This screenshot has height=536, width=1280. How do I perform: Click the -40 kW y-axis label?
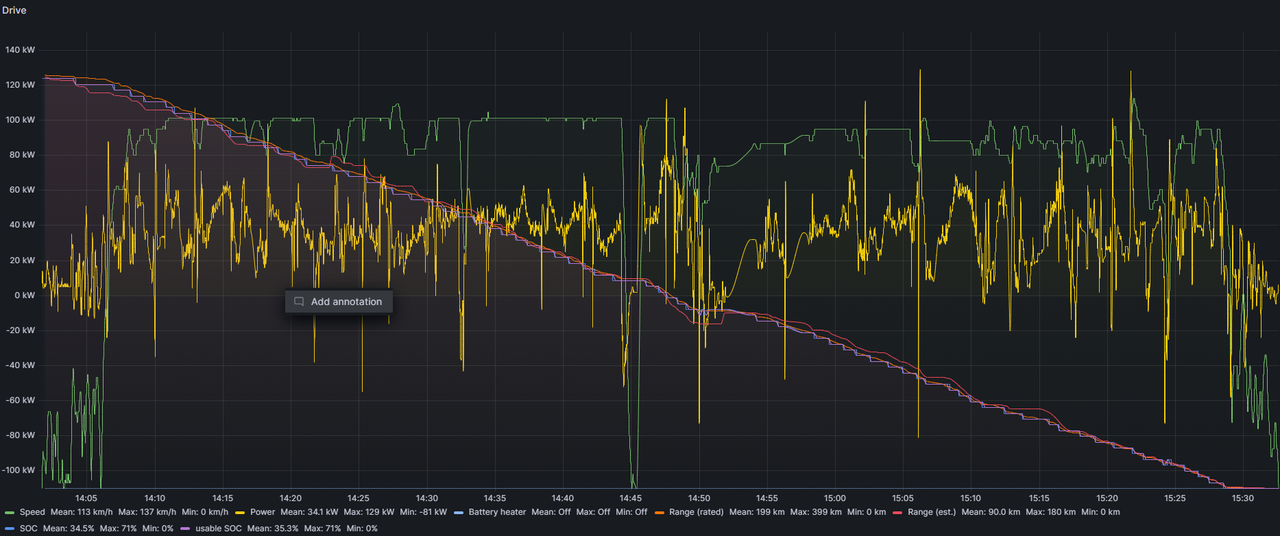(20, 365)
